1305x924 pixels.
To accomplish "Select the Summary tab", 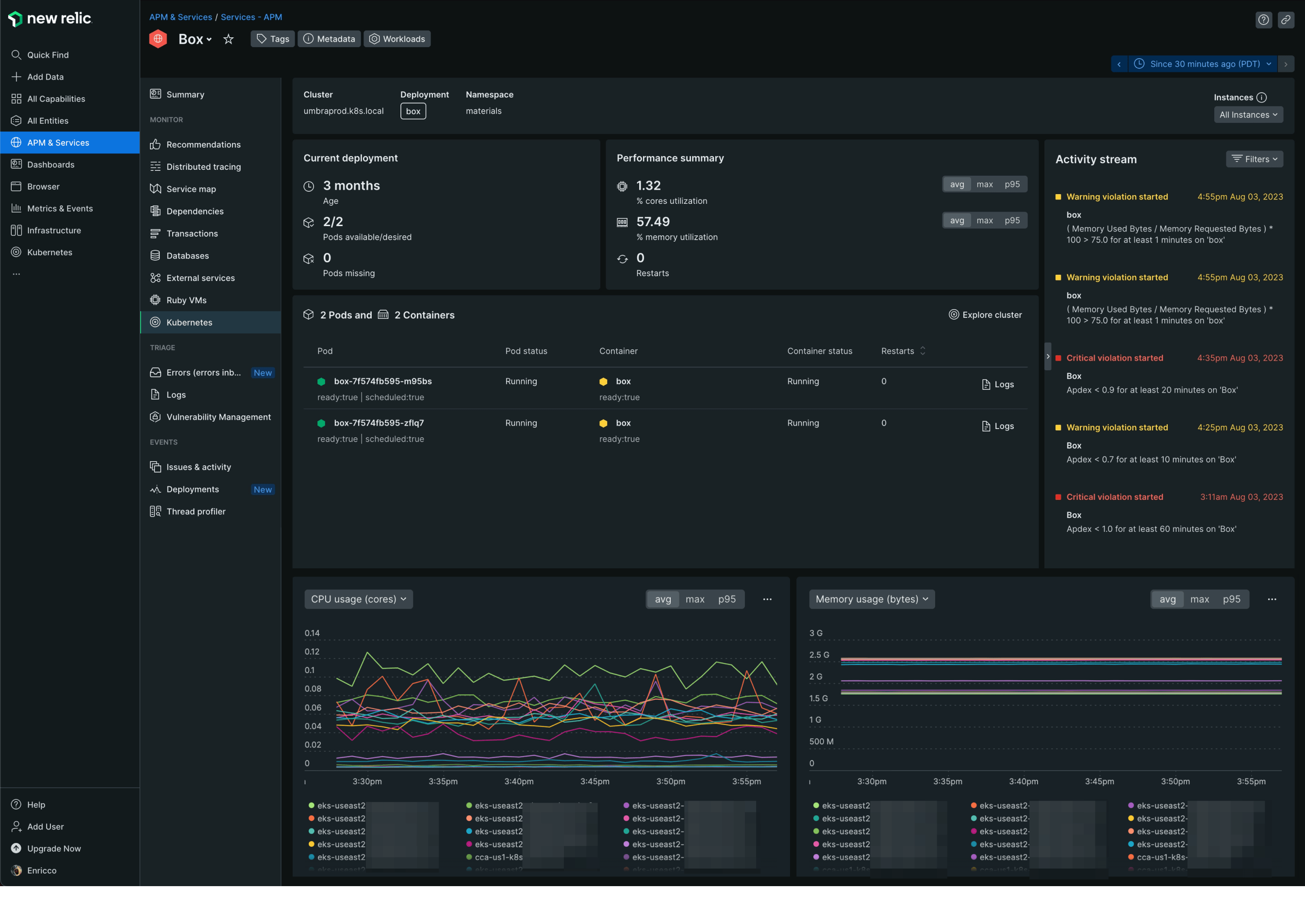I will 185,94.
